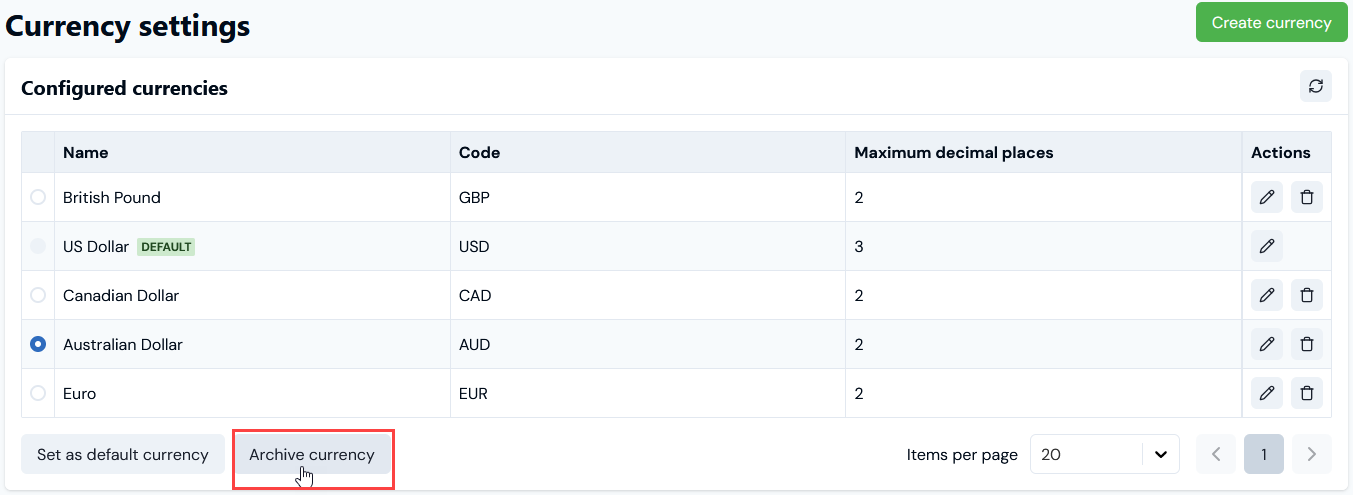Delete the Australian Dollar row
1353x495 pixels.
click(x=1306, y=345)
